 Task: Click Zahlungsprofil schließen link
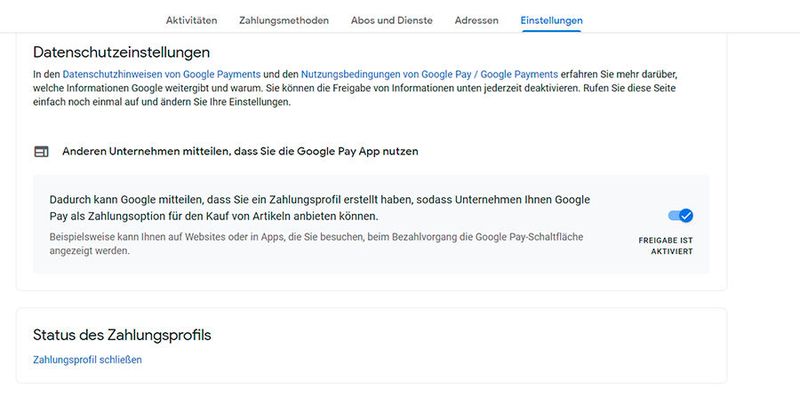87,360
